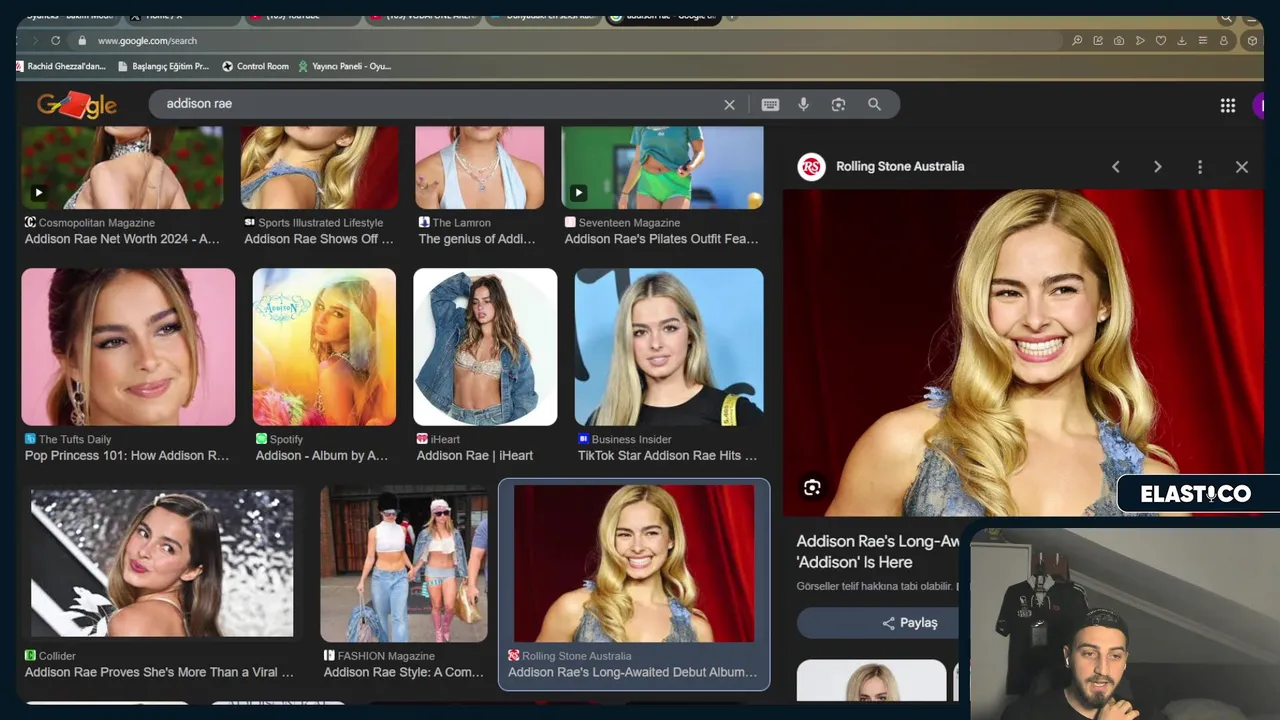
Task: Open Business Insider TikTok Star thumbnail
Action: 669,347
